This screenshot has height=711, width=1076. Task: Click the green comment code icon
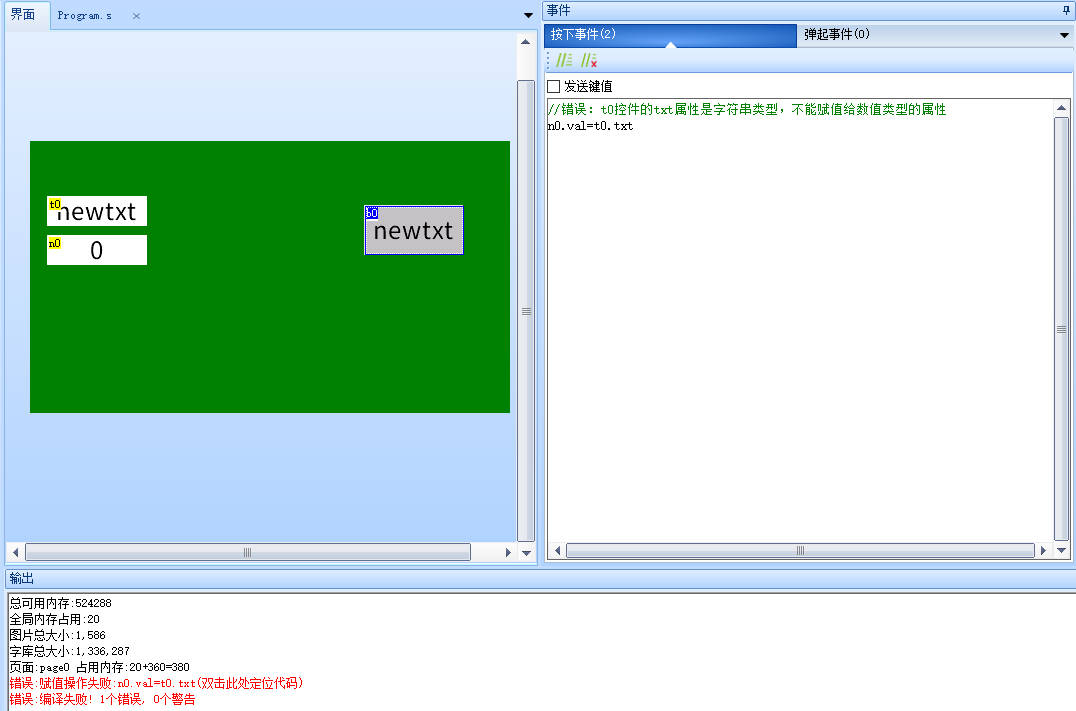[565, 60]
